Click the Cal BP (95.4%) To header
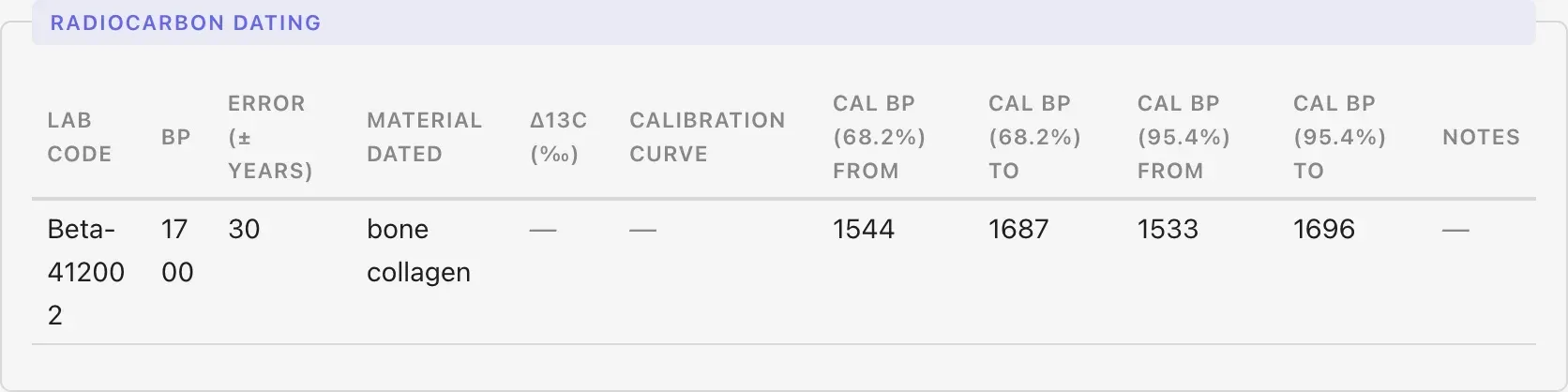The width and height of the screenshot is (1568, 392). (x=1339, y=137)
